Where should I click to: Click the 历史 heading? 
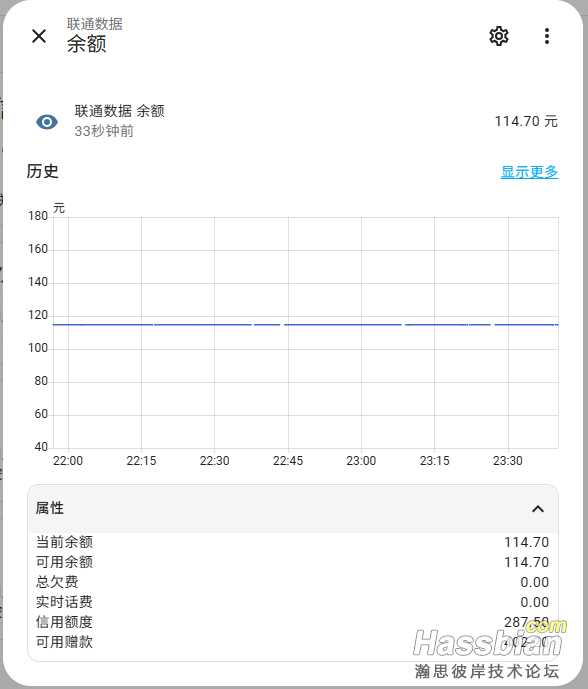43,171
